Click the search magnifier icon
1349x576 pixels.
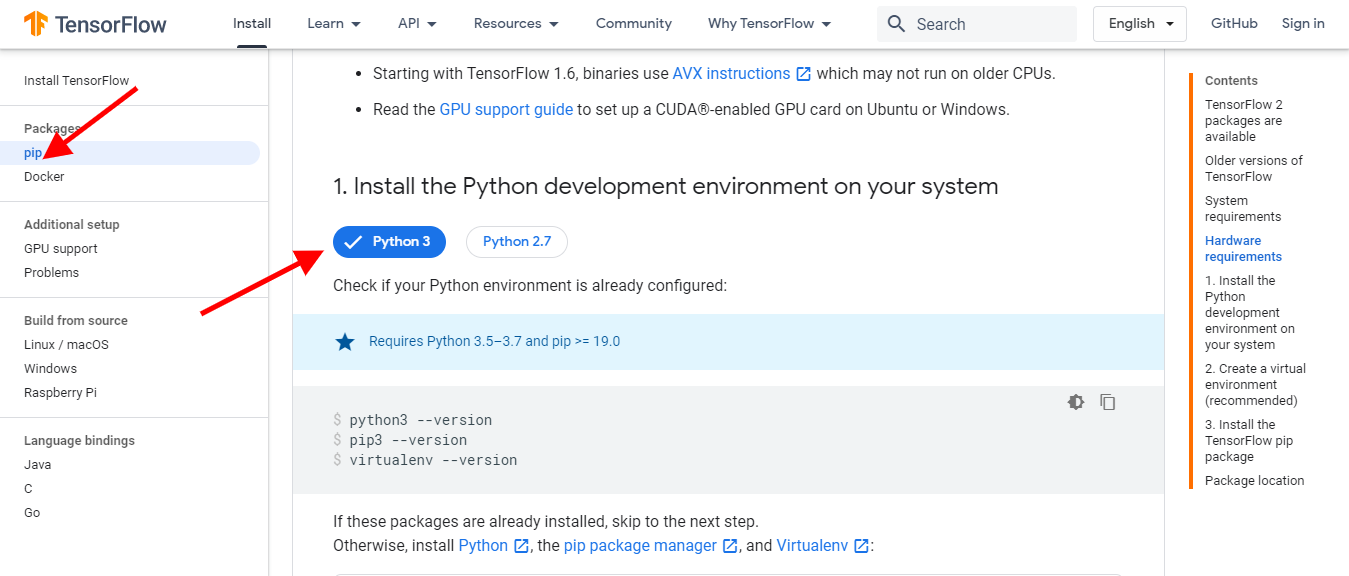point(896,24)
